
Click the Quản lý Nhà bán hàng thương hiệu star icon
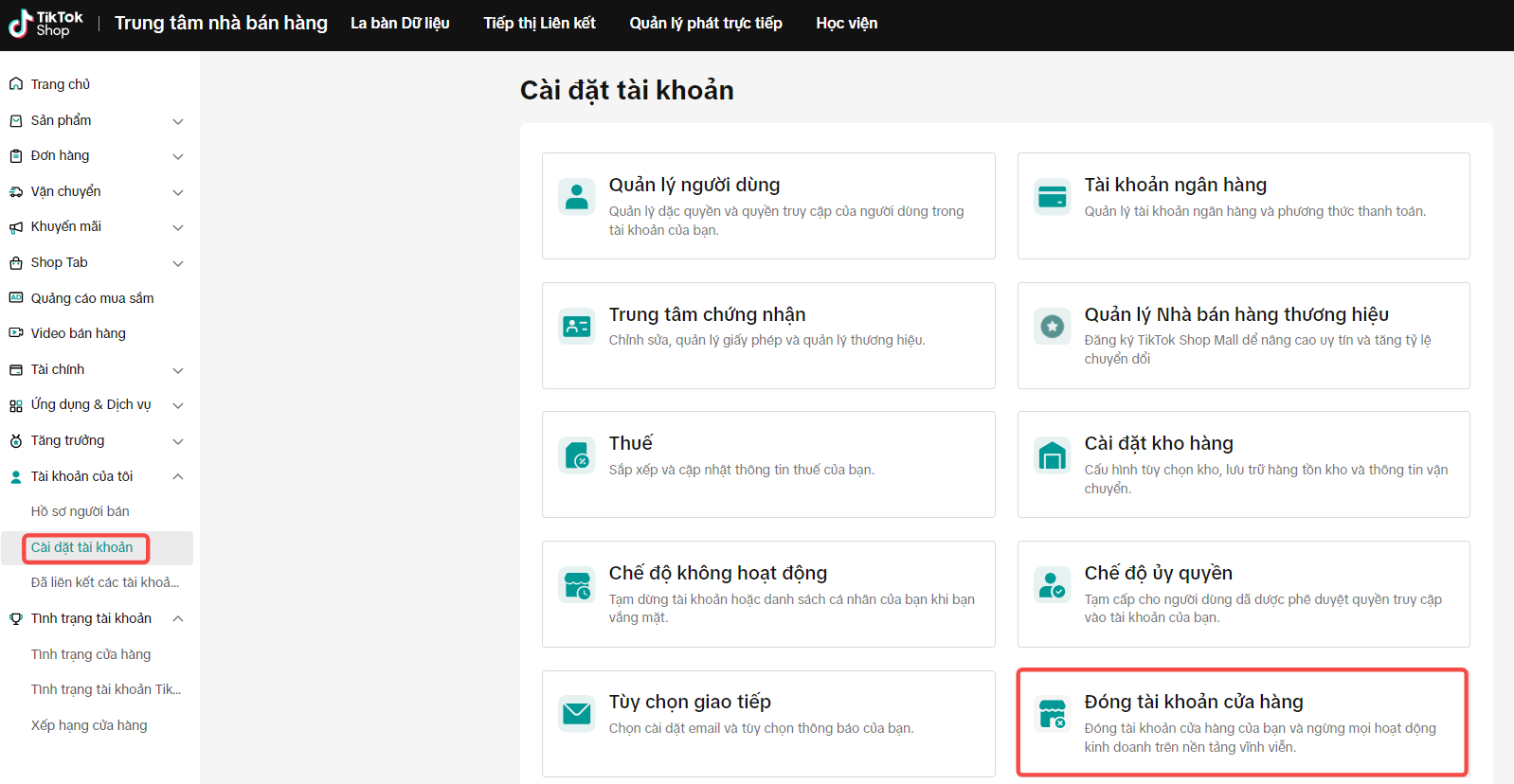click(x=1053, y=326)
